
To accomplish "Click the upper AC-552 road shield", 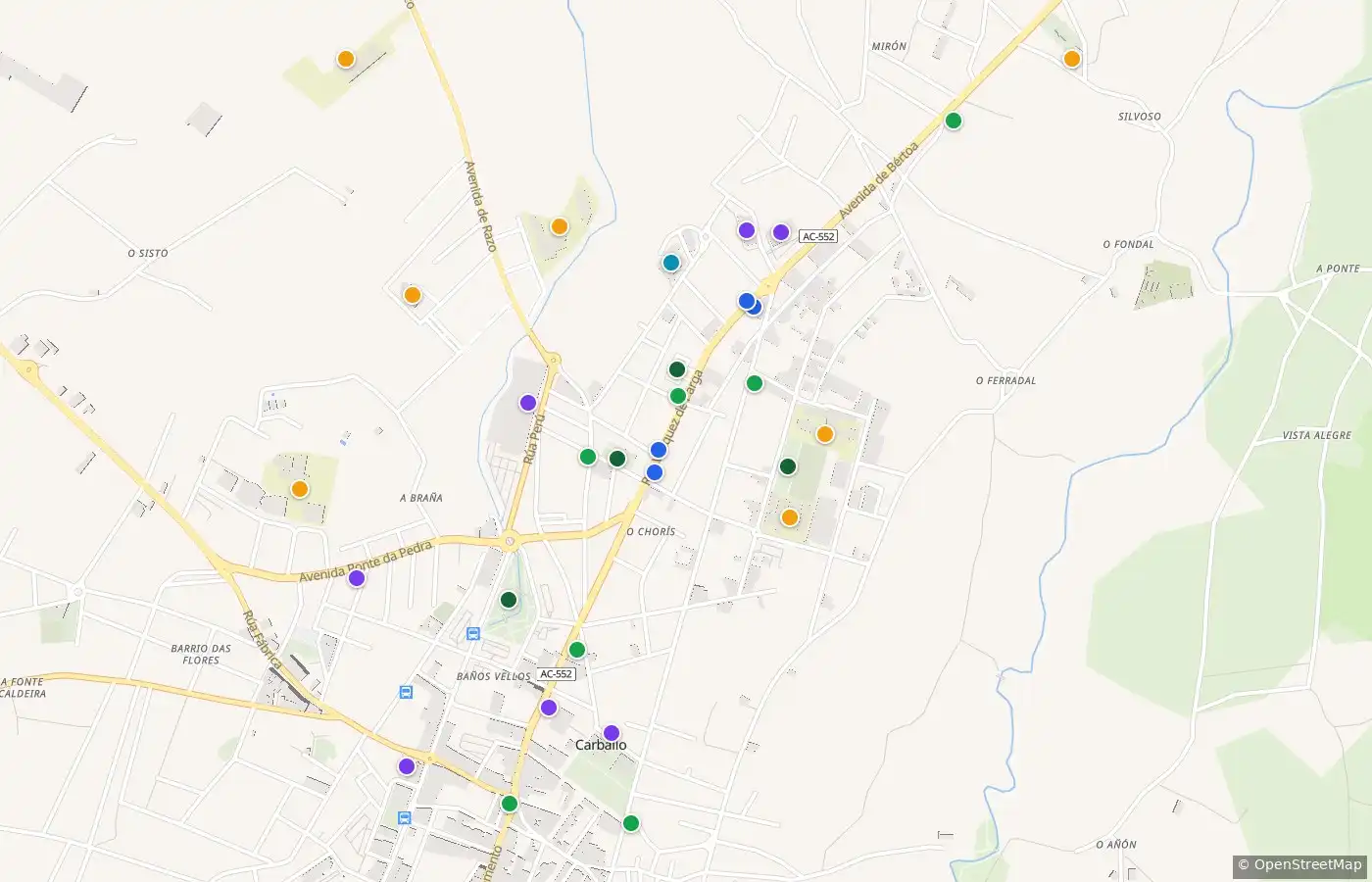I will [818, 237].
